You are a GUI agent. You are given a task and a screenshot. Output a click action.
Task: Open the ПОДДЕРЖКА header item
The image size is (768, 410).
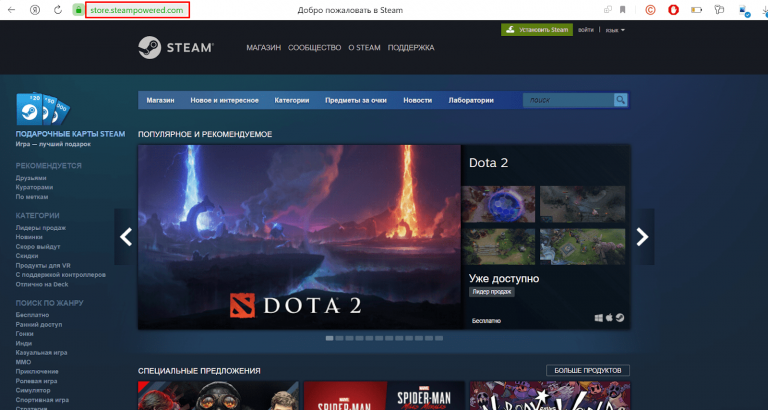click(411, 48)
